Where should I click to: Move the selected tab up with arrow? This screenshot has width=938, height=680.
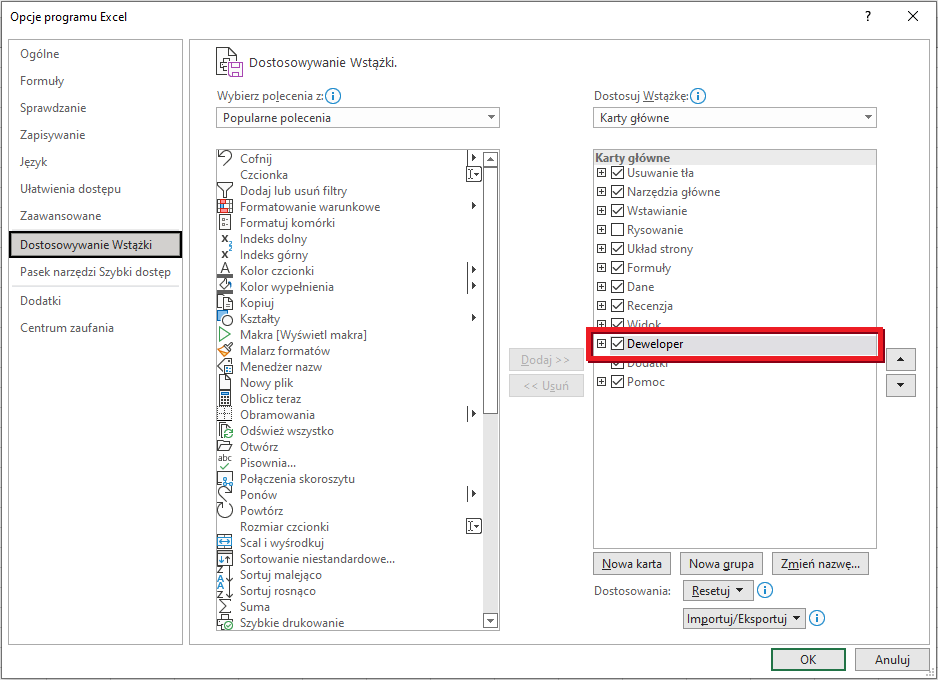[900, 359]
